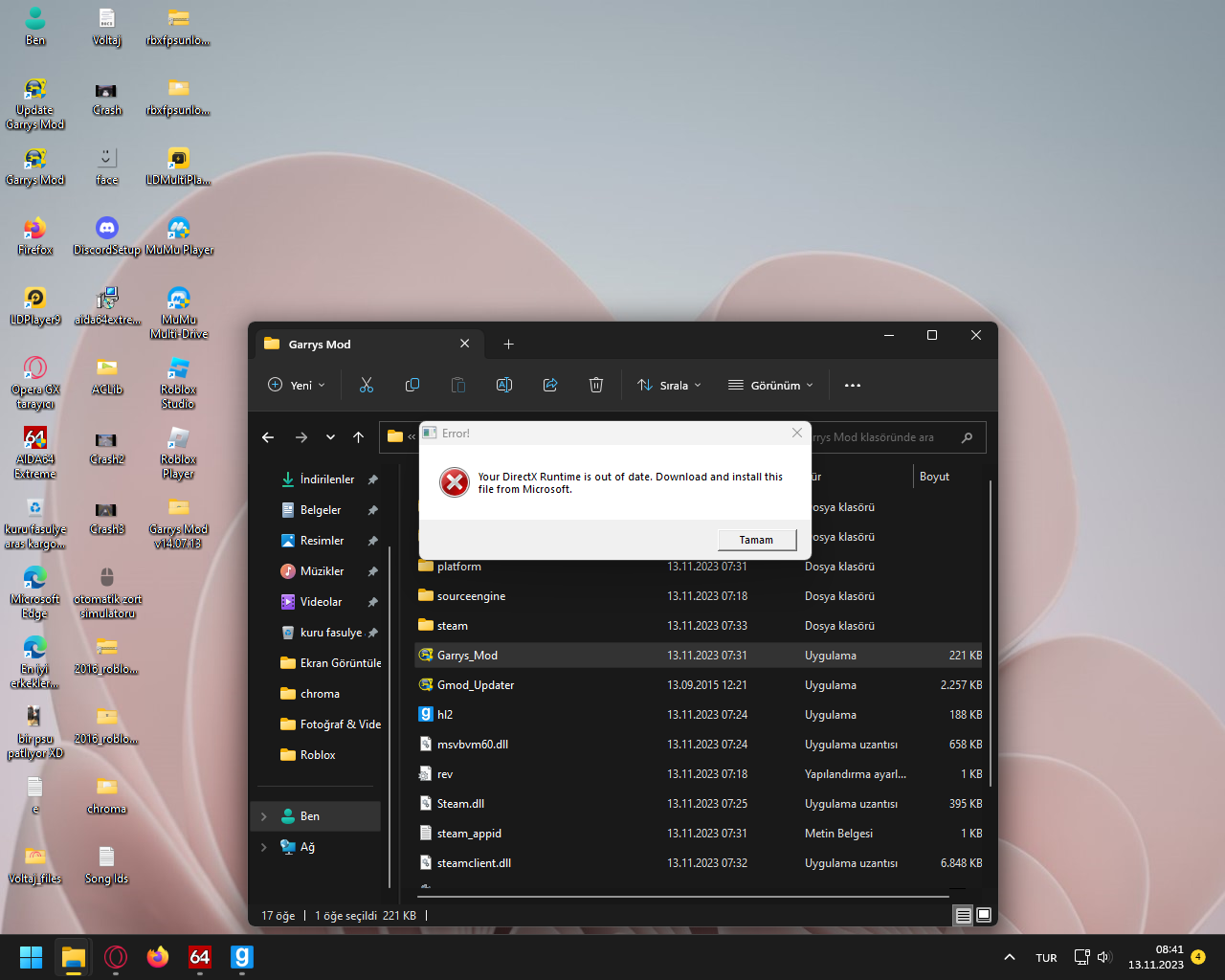Click the Delete trash icon in Explorer toolbar

click(x=596, y=385)
